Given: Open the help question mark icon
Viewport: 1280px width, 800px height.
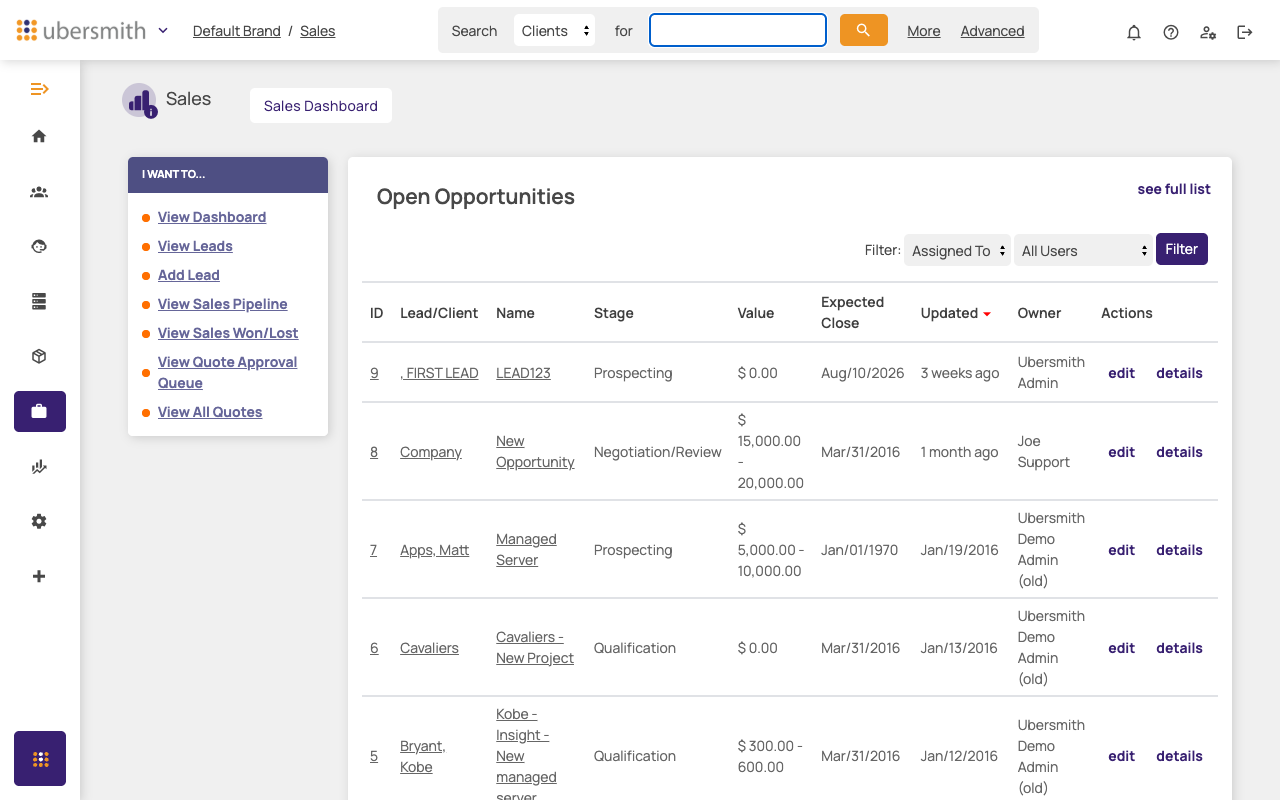Looking at the screenshot, I should click(x=1171, y=32).
